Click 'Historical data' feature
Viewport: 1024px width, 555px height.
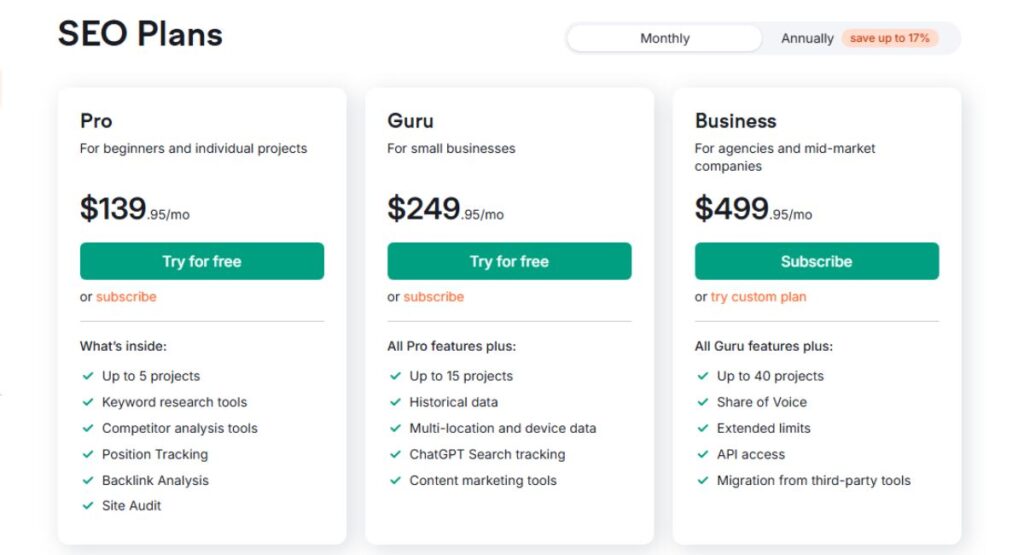(453, 402)
